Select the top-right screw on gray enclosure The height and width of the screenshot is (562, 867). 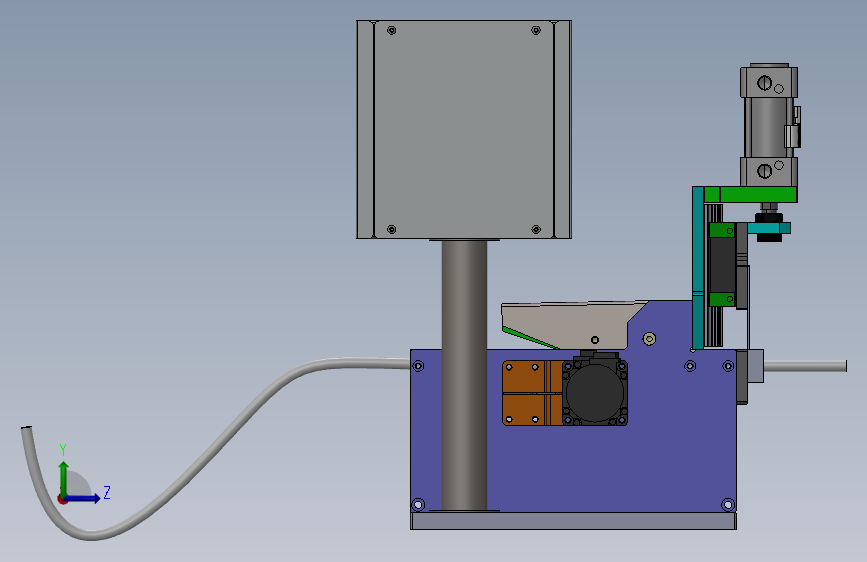coord(536,30)
